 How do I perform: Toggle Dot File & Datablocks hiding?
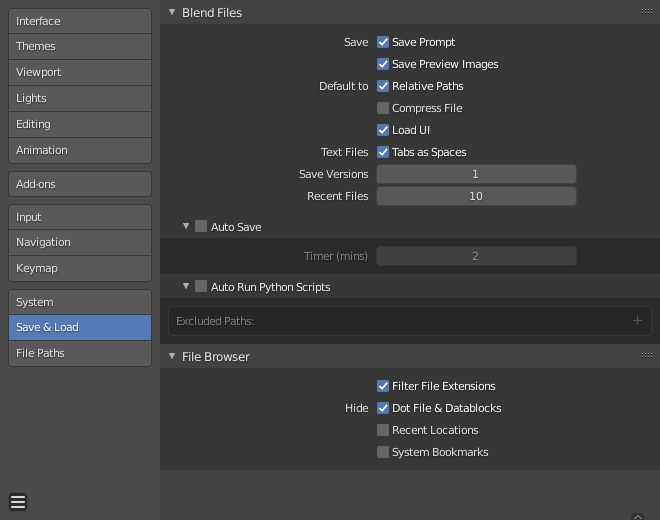383,408
